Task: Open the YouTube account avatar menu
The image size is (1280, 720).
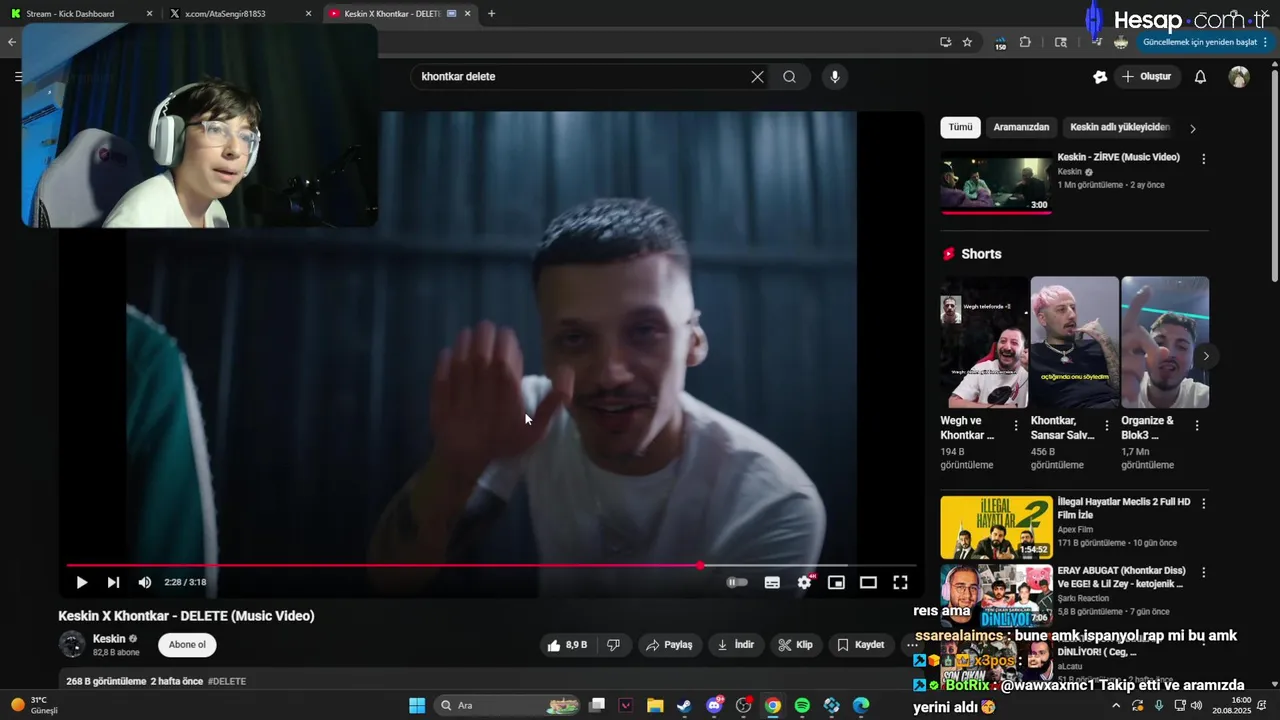Action: [1239, 77]
